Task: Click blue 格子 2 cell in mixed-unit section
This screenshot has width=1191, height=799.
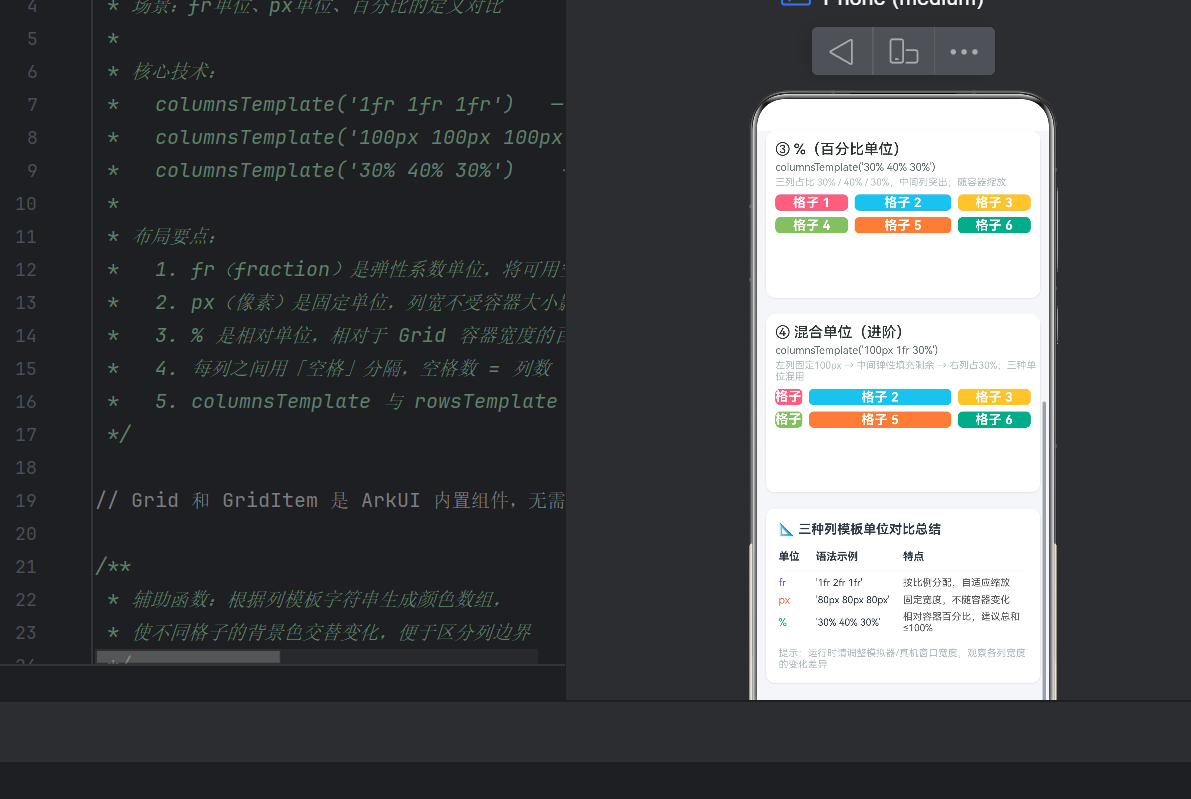Action: tap(880, 397)
